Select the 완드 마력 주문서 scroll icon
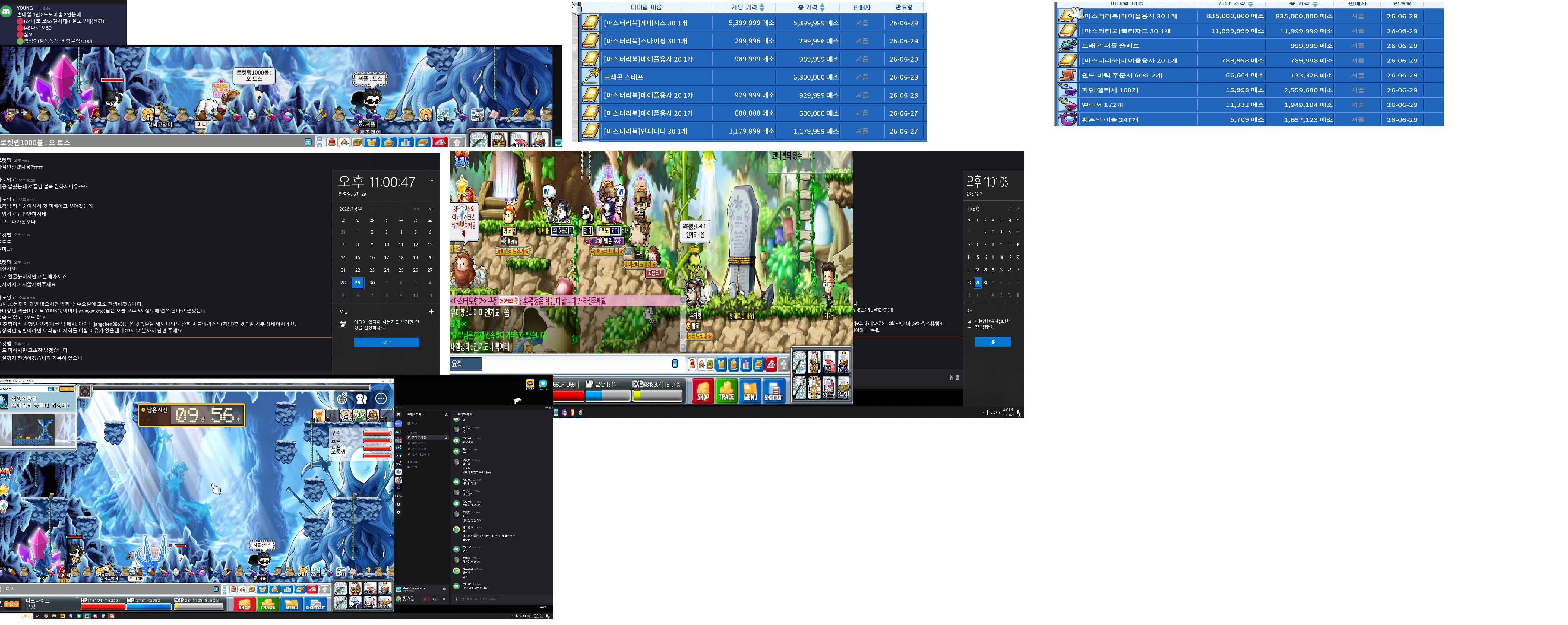 1068,75
